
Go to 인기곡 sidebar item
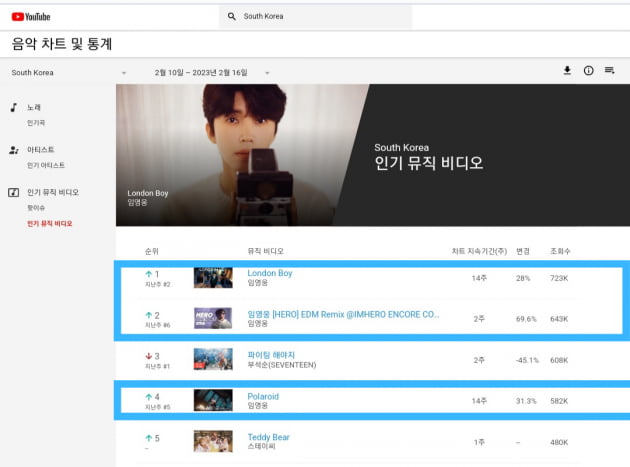pos(36,123)
